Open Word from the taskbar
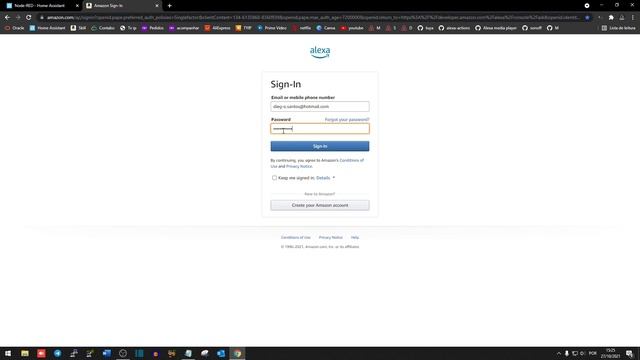Image resolution: width=640 pixels, height=360 pixels. [x=107, y=353]
